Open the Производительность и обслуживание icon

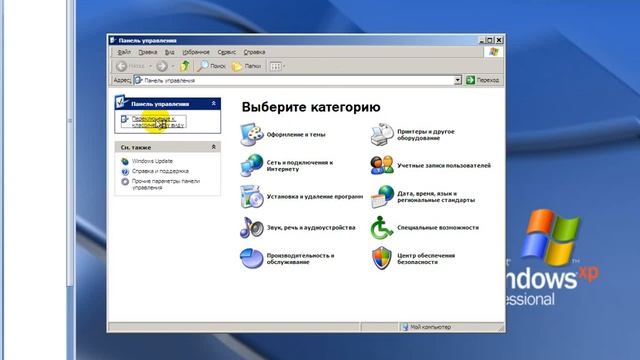(251, 258)
